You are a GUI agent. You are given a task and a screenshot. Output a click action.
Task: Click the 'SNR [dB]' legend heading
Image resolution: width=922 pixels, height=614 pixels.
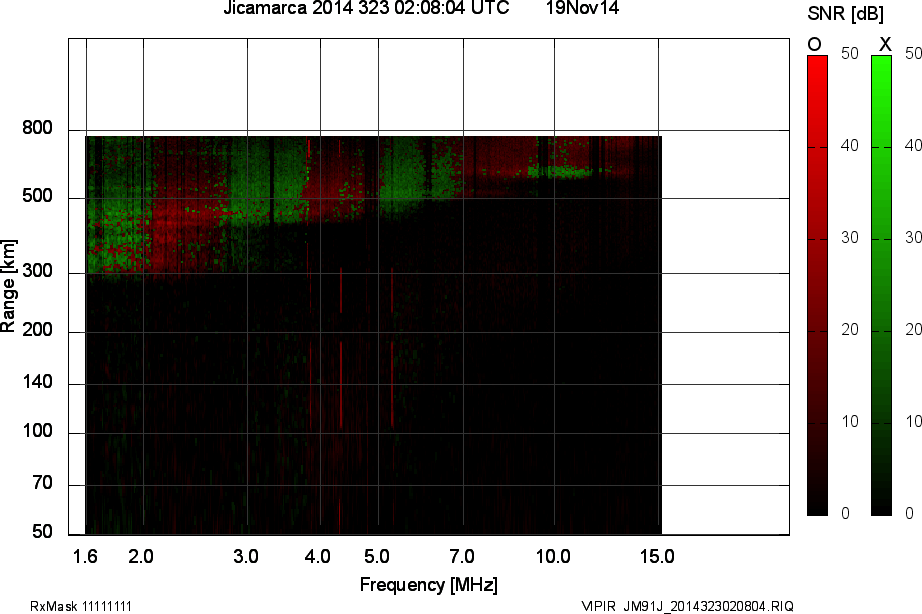[x=846, y=14]
